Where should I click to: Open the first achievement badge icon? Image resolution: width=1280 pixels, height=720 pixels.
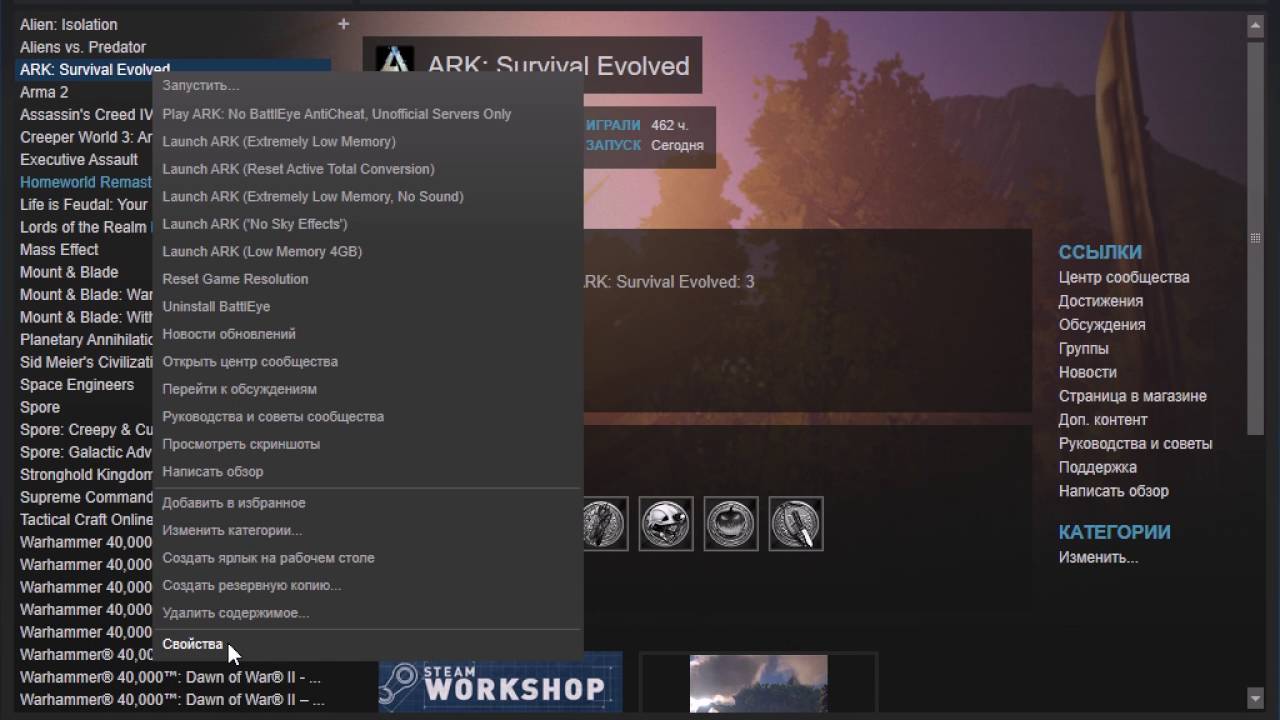pos(604,523)
